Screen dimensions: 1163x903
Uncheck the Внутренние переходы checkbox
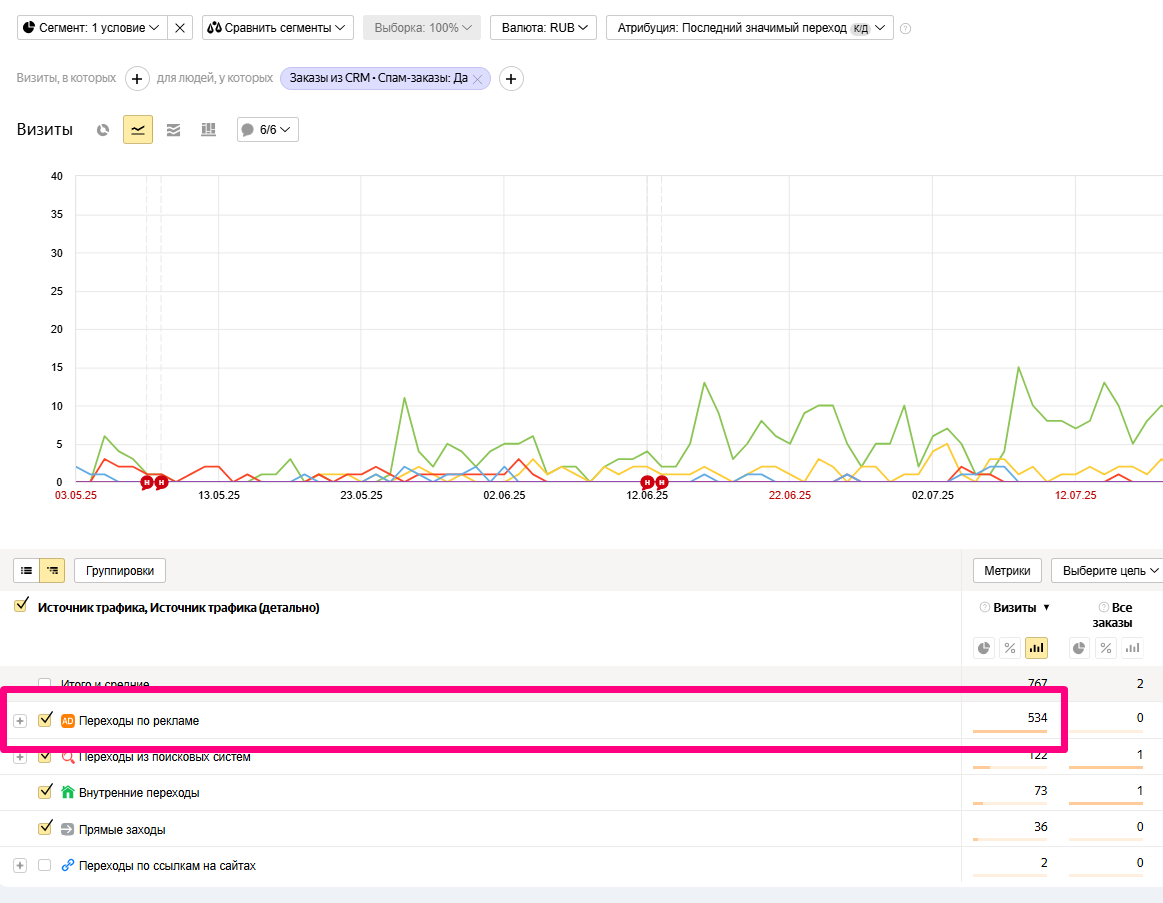coord(44,792)
